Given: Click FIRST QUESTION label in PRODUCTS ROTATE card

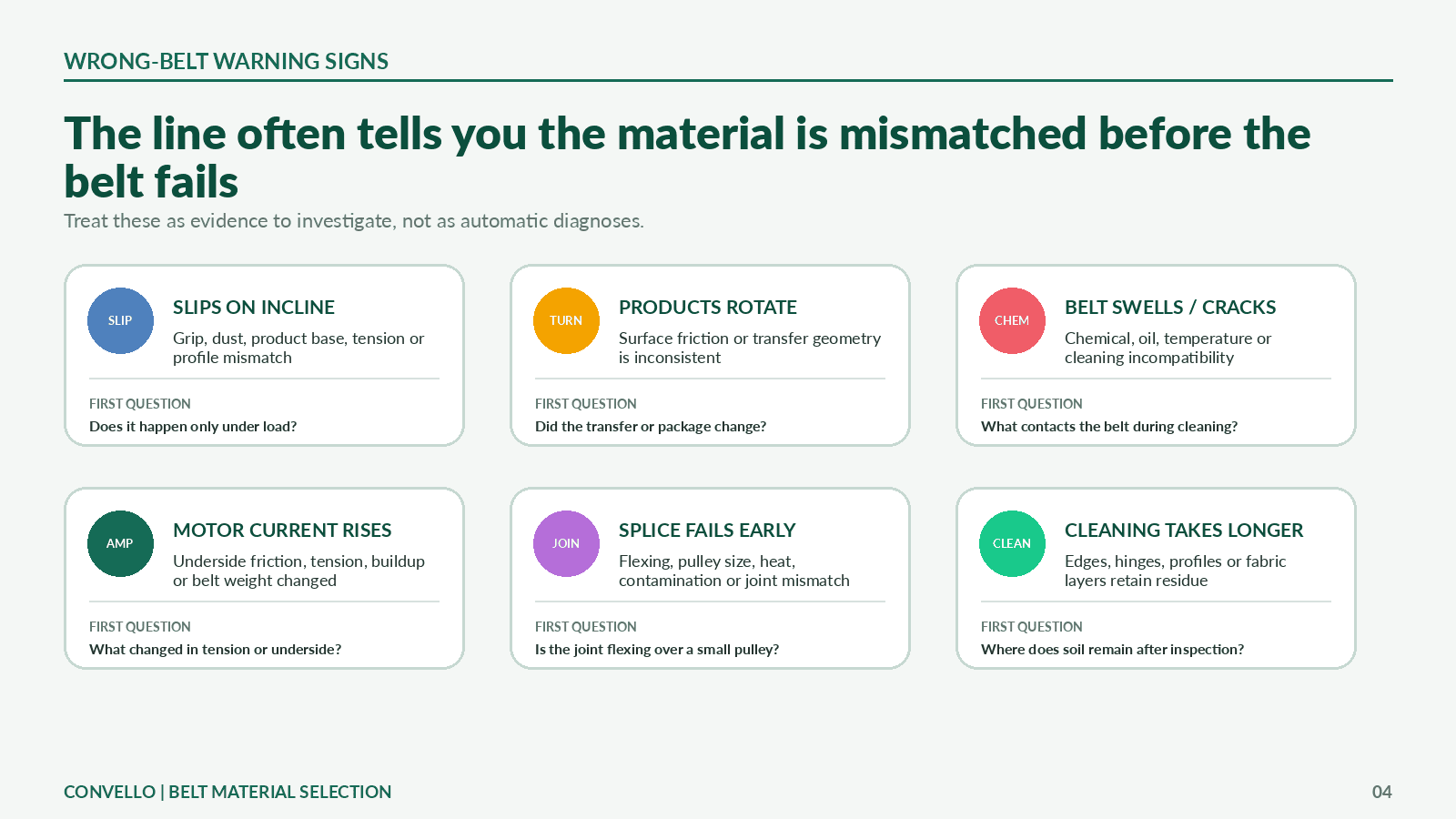Looking at the screenshot, I should [586, 404].
